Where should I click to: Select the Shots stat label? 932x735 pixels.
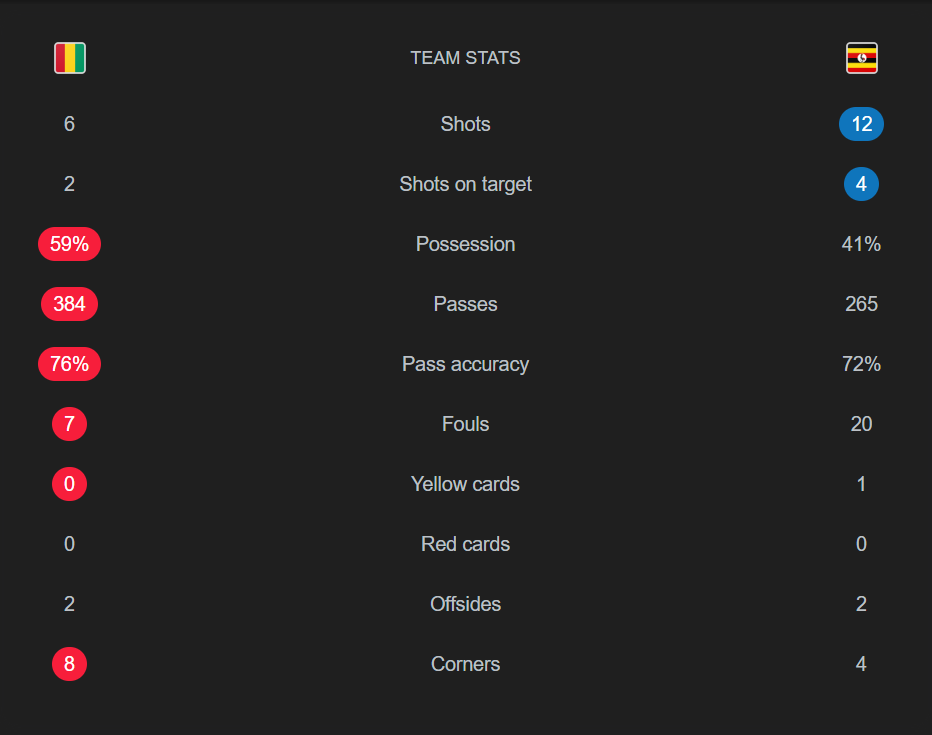coord(465,124)
